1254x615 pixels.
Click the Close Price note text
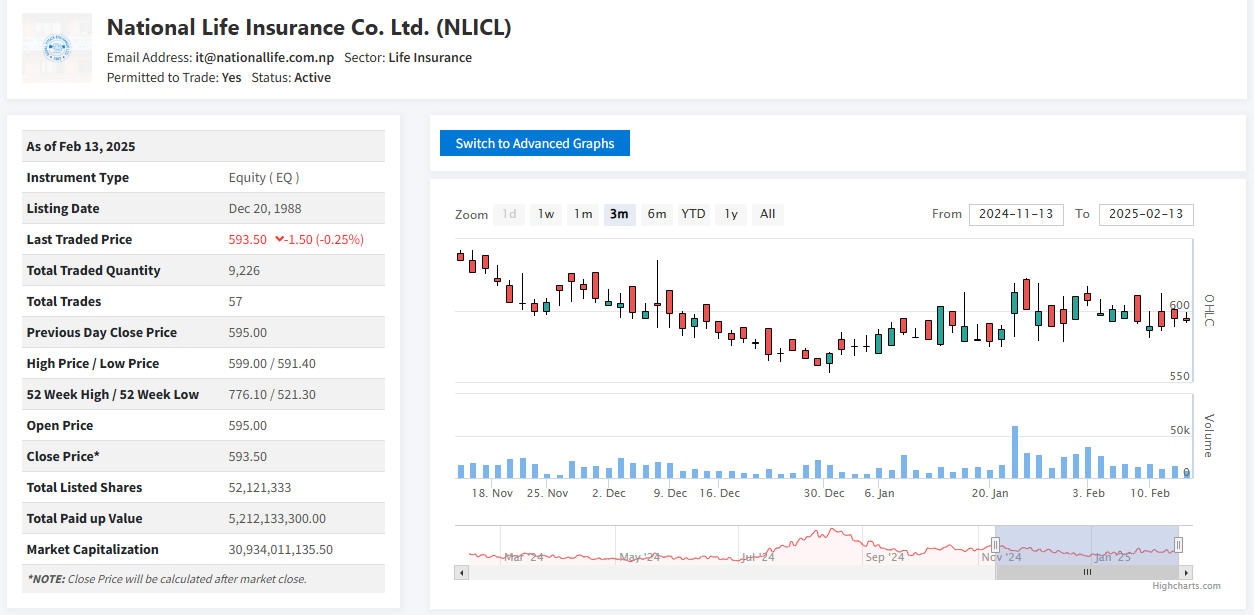[x=167, y=579]
